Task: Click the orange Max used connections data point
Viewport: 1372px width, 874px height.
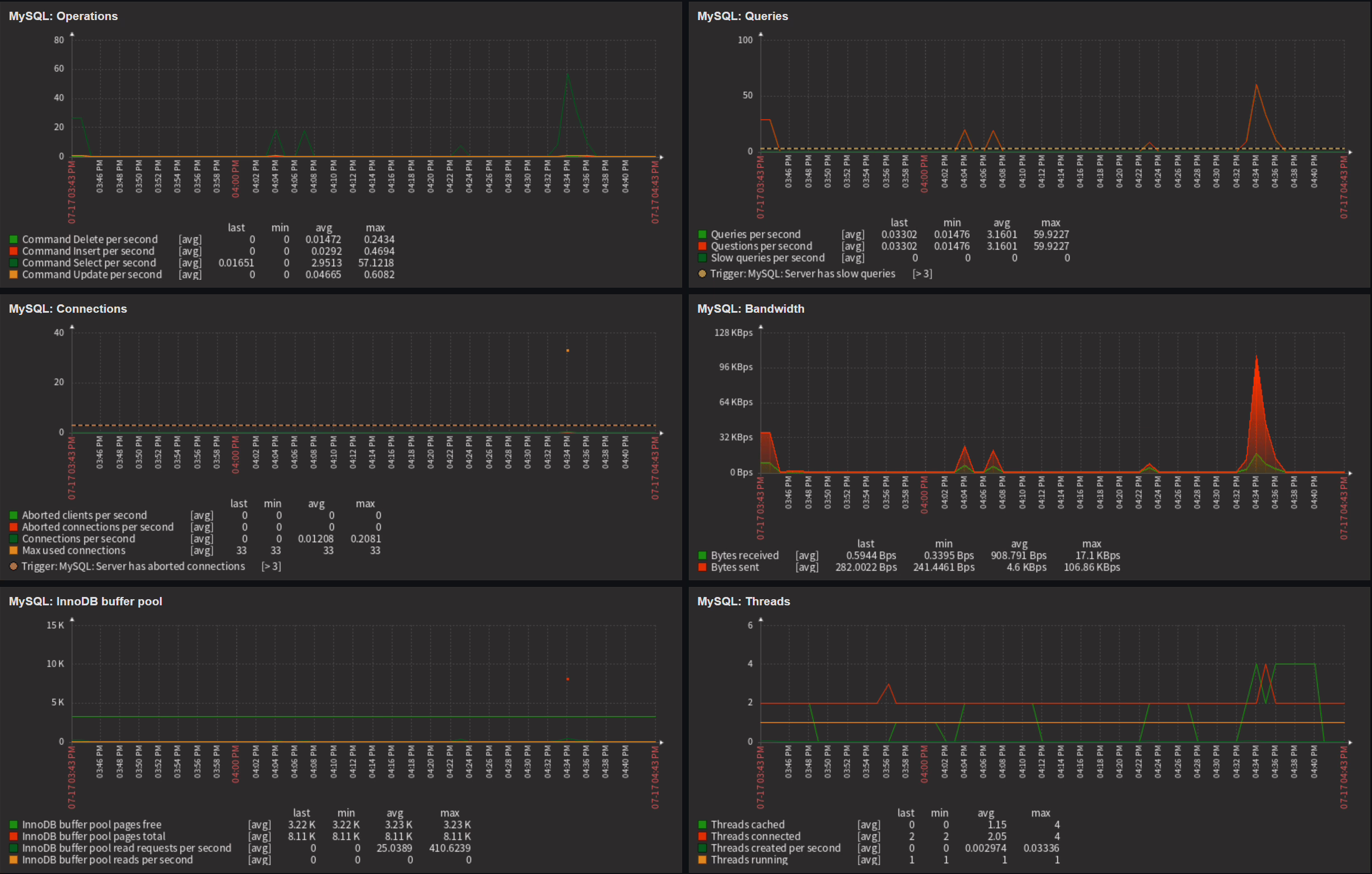Action: click(567, 351)
